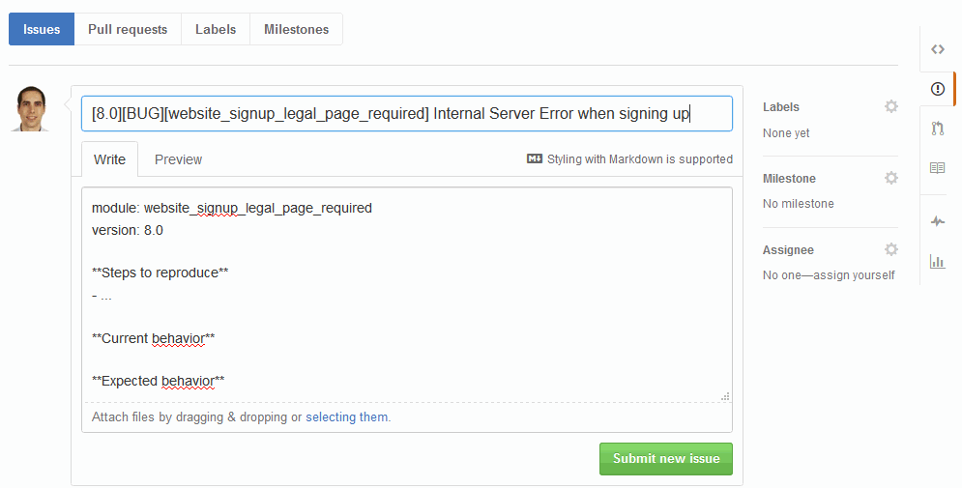
Task: Open the Milestones tab
Action: coord(296,29)
